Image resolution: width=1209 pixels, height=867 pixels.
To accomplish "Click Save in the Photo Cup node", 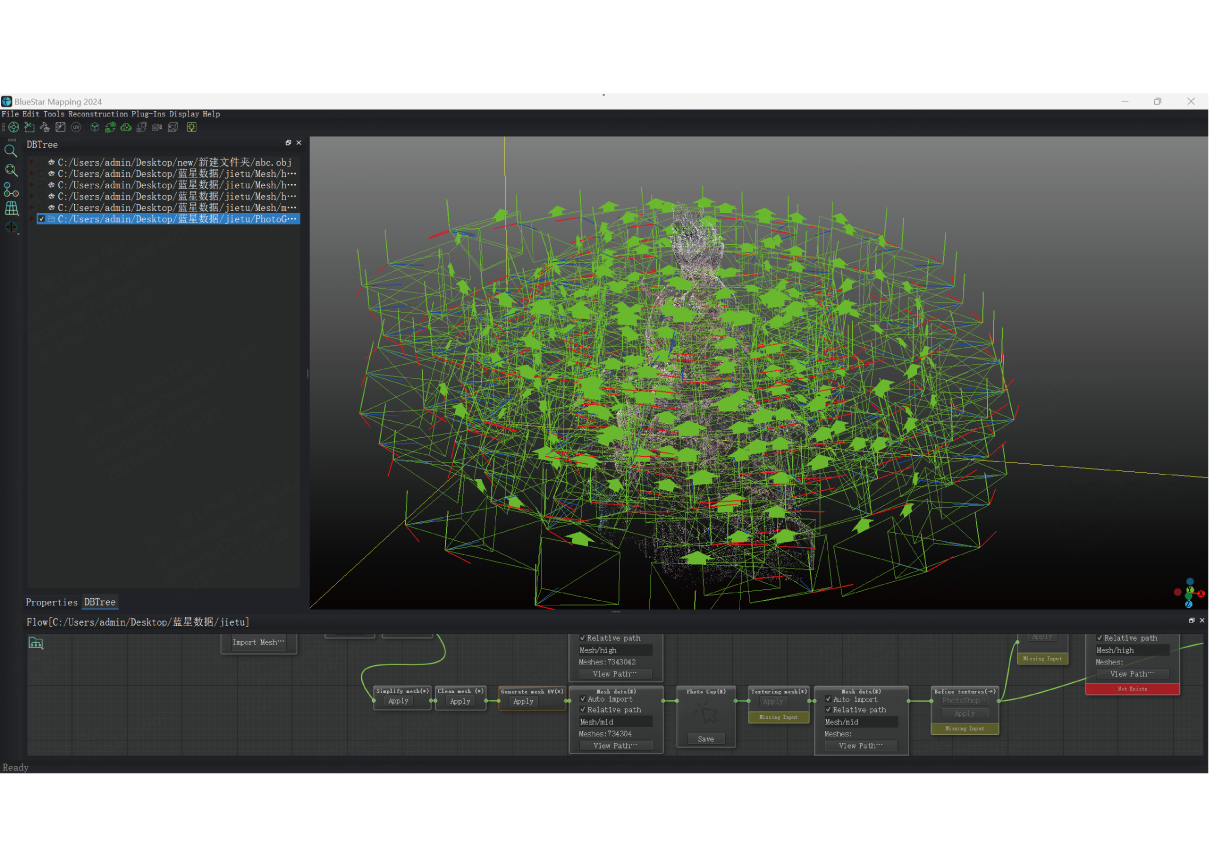I will 706,738.
